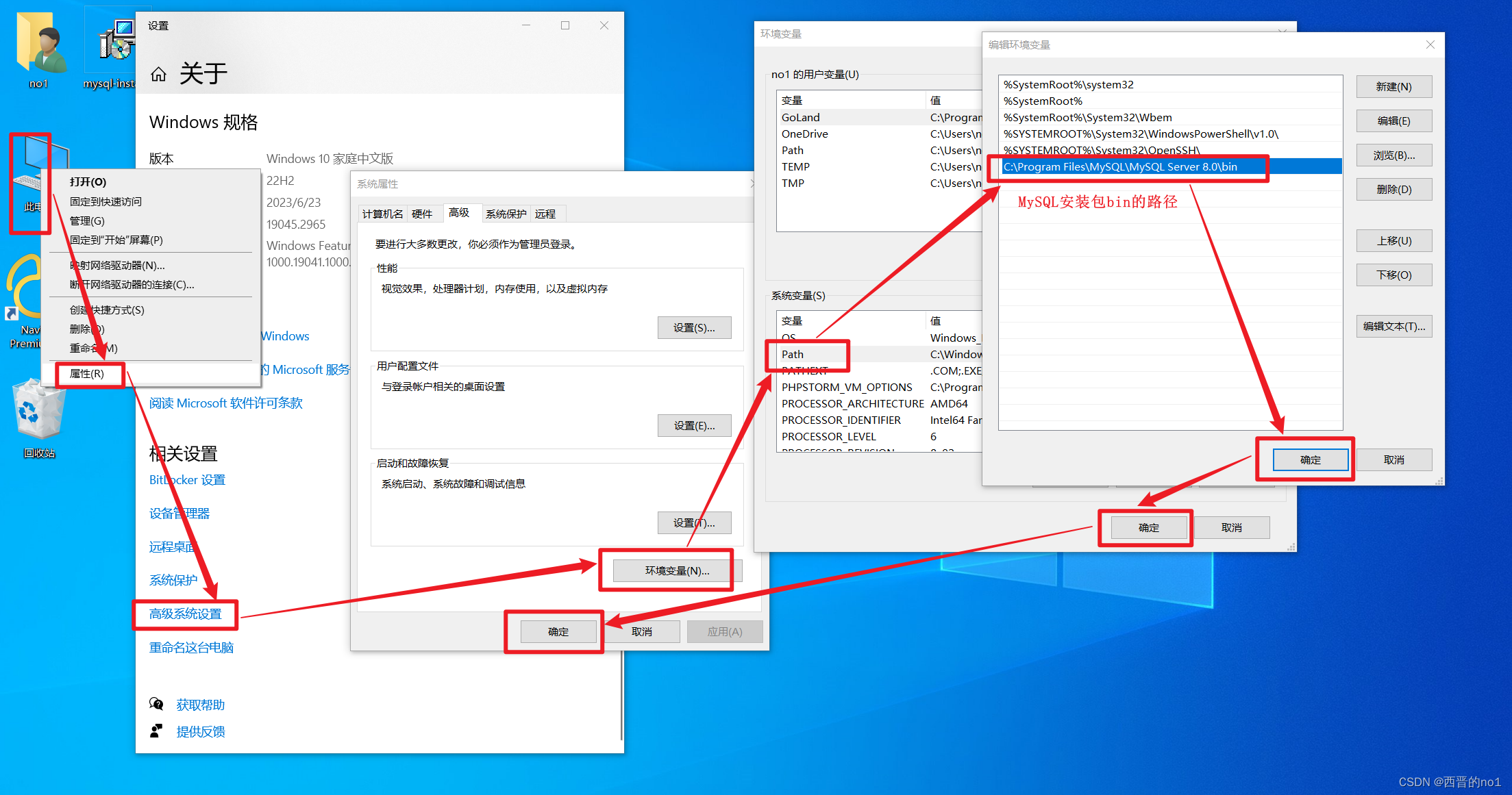Open the BitLocker settings link

(x=187, y=480)
